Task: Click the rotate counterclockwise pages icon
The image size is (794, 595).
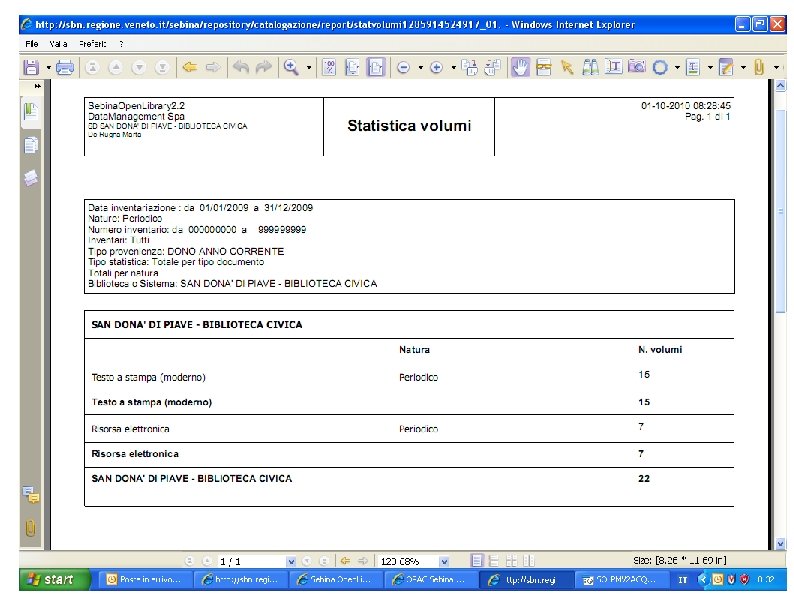Action: click(x=492, y=67)
